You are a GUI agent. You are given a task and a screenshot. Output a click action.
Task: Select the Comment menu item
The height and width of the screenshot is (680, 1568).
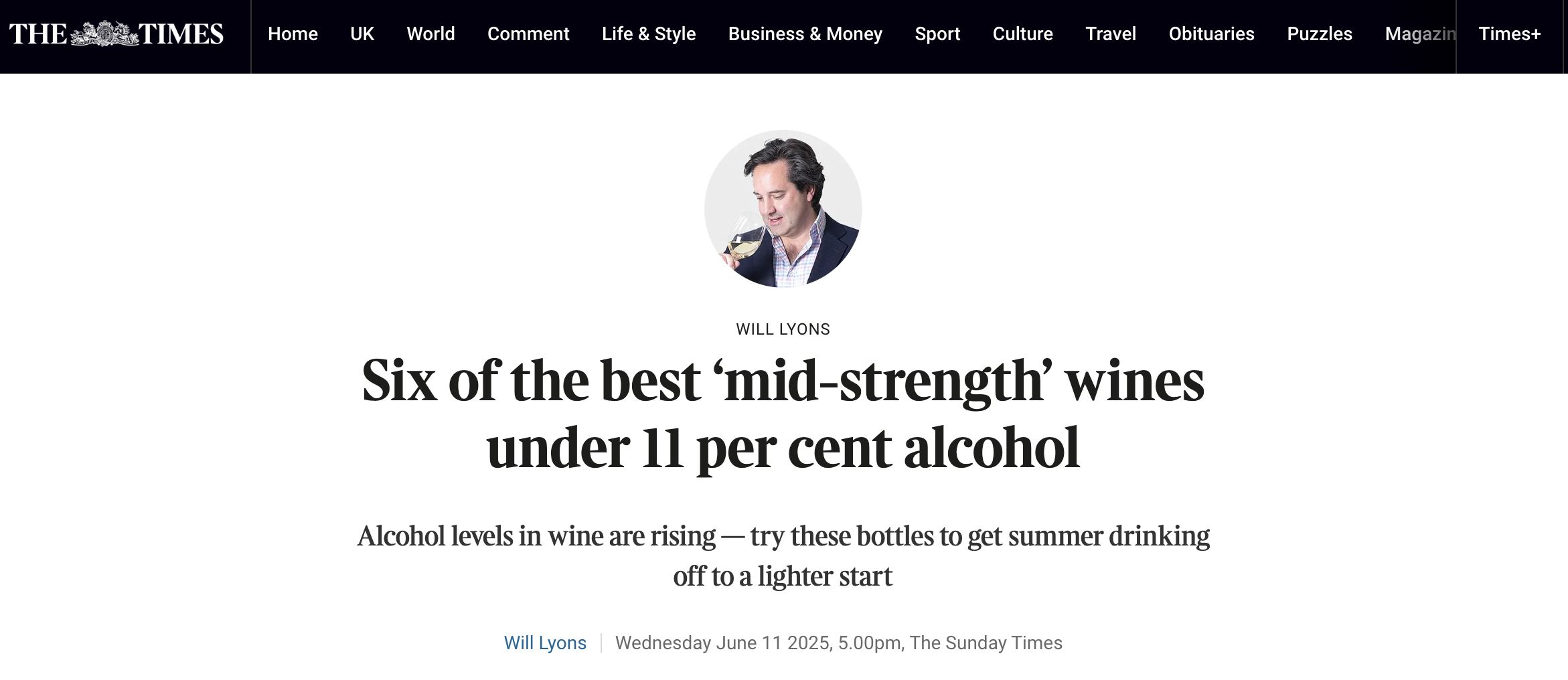(x=528, y=34)
